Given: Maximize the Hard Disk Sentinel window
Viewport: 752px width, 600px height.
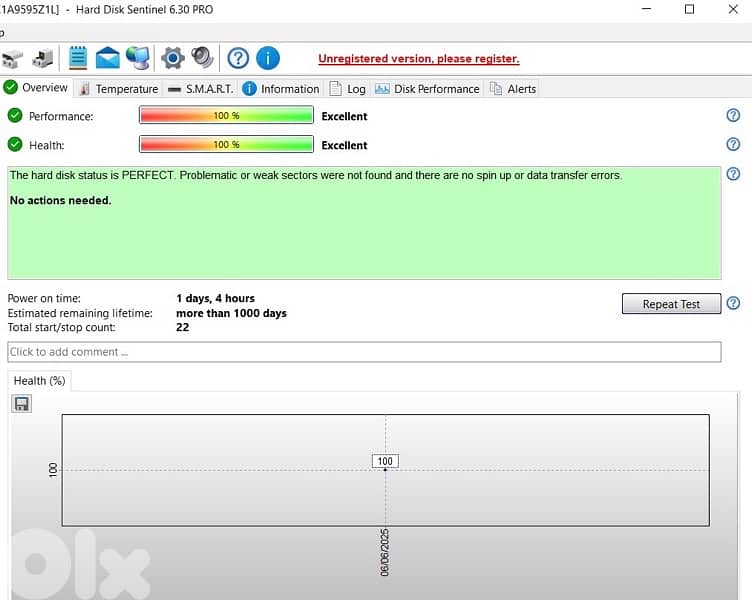Looking at the screenshot, I should coord(689,9).
